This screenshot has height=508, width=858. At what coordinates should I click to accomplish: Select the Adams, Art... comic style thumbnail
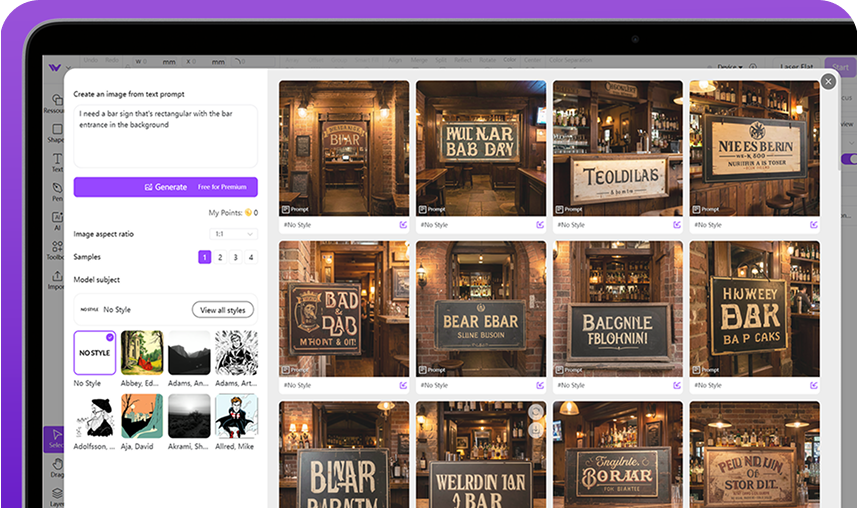(x=236, y=353)
